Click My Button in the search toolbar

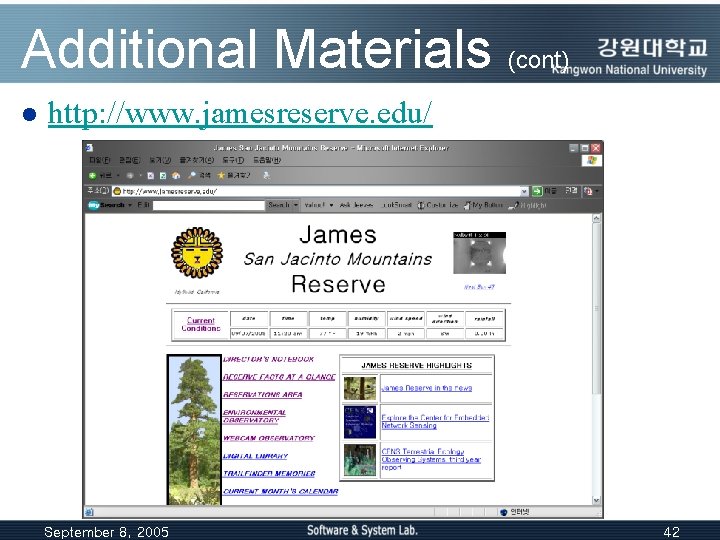click(x=483, y=205)
